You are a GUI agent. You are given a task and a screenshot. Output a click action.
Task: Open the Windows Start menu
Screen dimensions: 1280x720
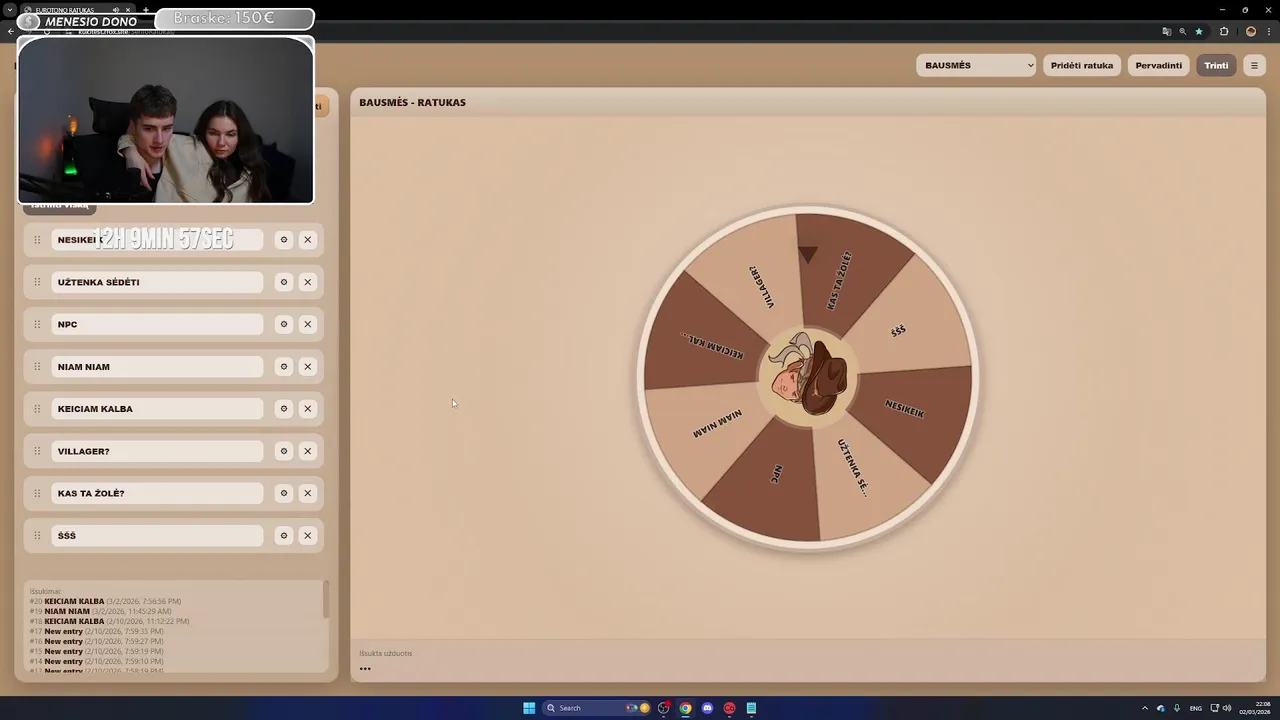click(x=529, y=708)
